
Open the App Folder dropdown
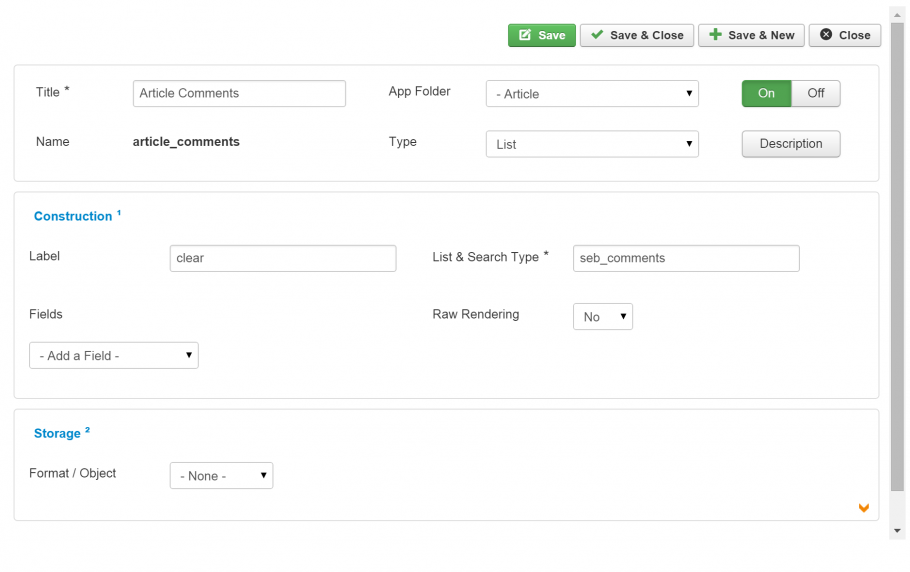tap(592, 94)
